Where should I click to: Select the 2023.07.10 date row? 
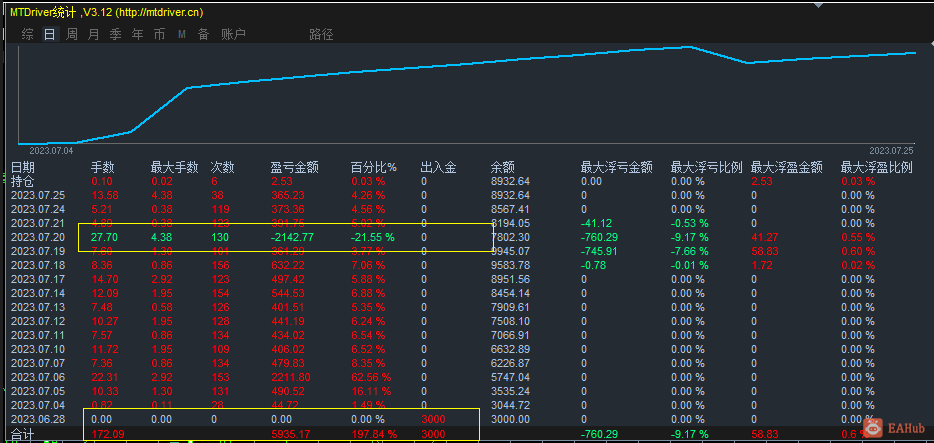[x=38, y=349]
